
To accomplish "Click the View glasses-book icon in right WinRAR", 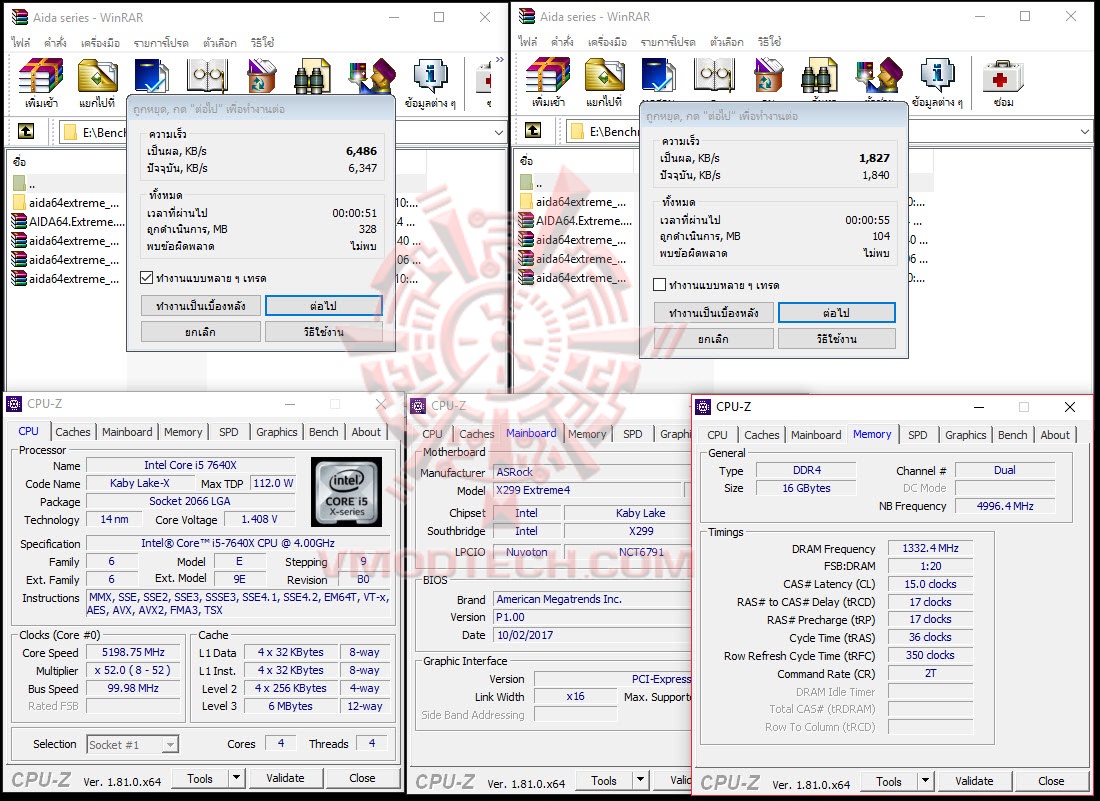I will click(x=713, y=75).
